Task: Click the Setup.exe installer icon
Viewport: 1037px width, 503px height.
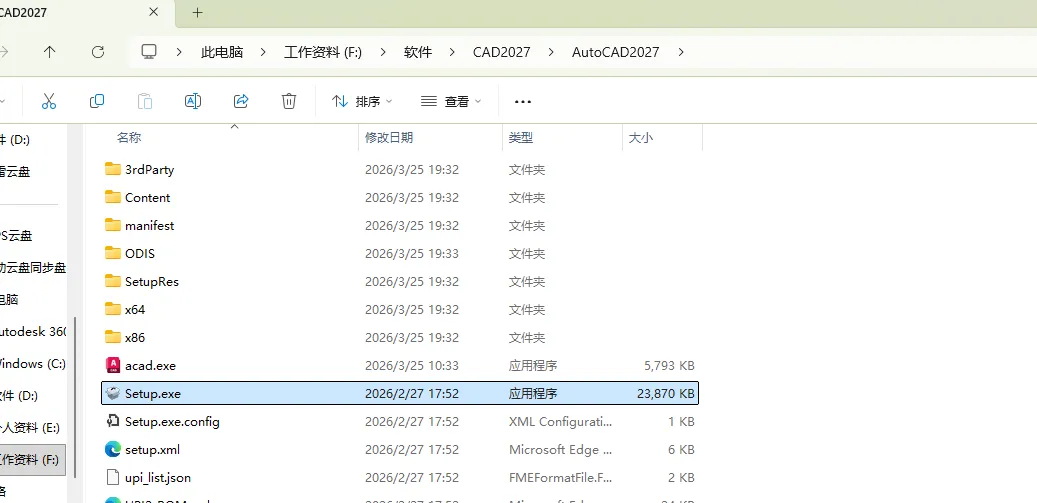Action: pyautogui.click(x=113, y=393)
